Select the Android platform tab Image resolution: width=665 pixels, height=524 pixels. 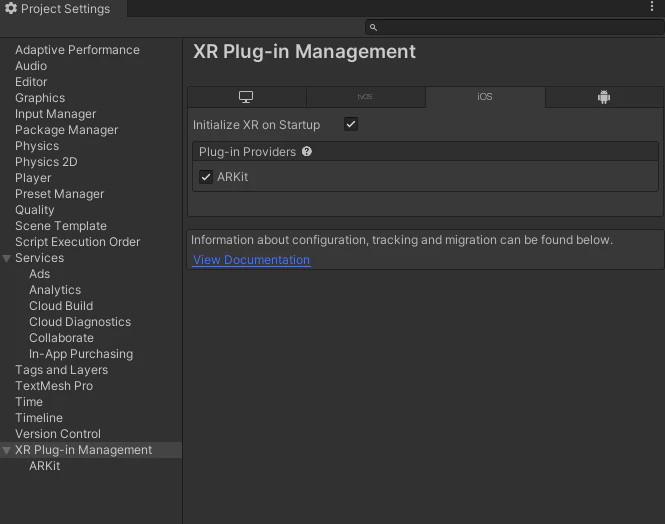[x=604, y=97]
